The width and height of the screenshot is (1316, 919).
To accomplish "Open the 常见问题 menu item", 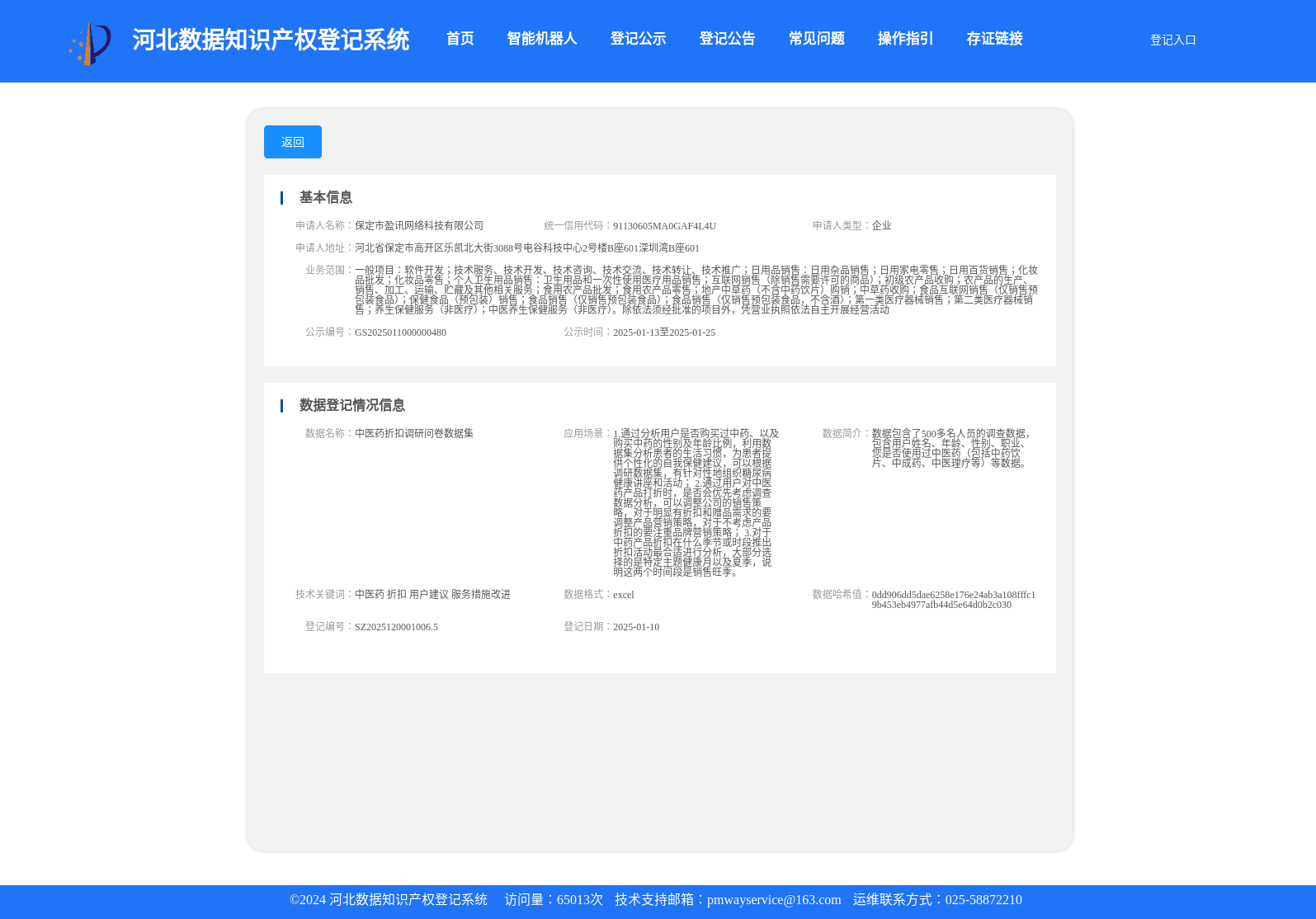I will click(816, 39).
